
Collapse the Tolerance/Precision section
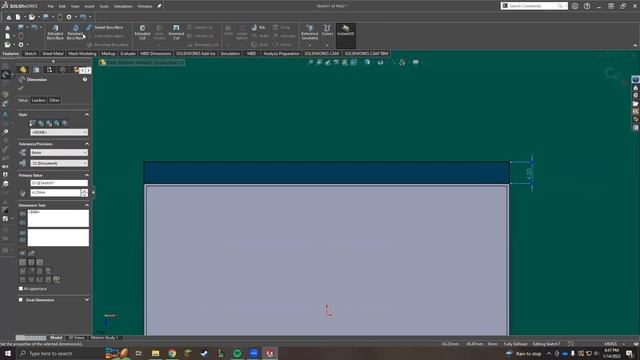pyautogui.click(x=87, y=144)
